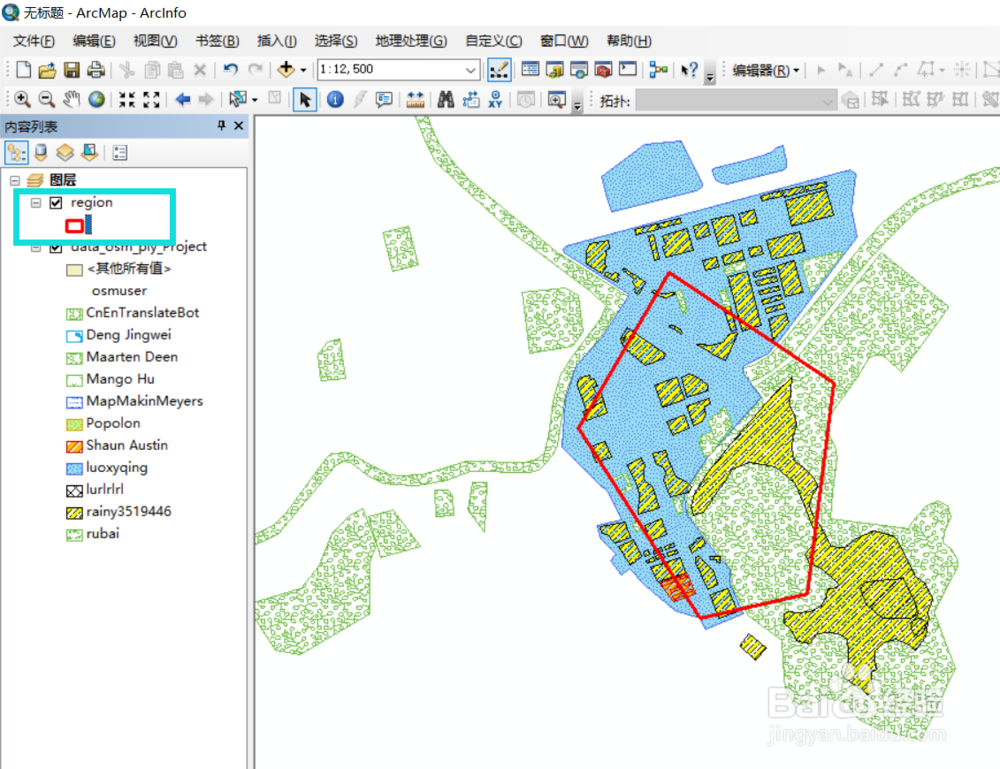Open the HTML Popup tool
Viewport: 1000px width, 769px height.
point(384,99)
